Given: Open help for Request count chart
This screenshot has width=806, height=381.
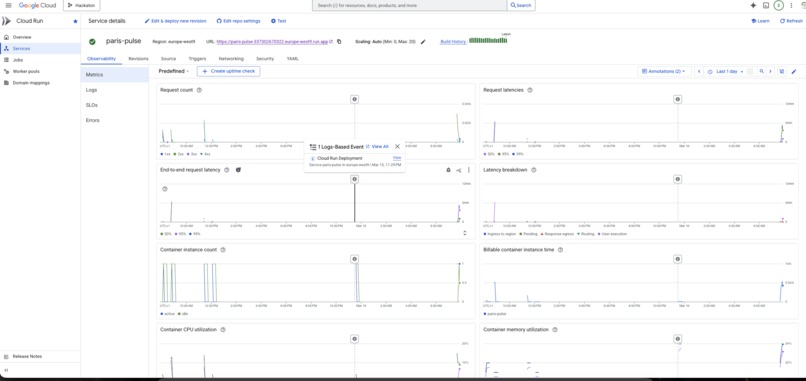Looking at the screenshot, I should tap(199, 90).
